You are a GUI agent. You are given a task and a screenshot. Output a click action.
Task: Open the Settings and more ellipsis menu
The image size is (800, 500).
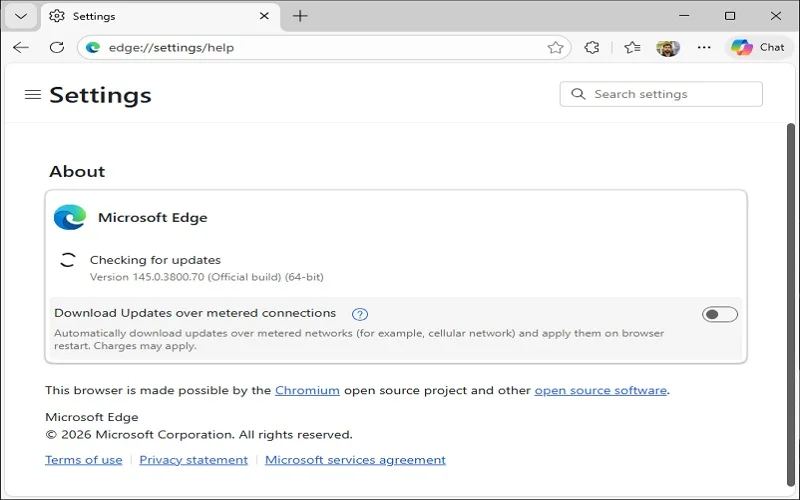click(704, 47)
